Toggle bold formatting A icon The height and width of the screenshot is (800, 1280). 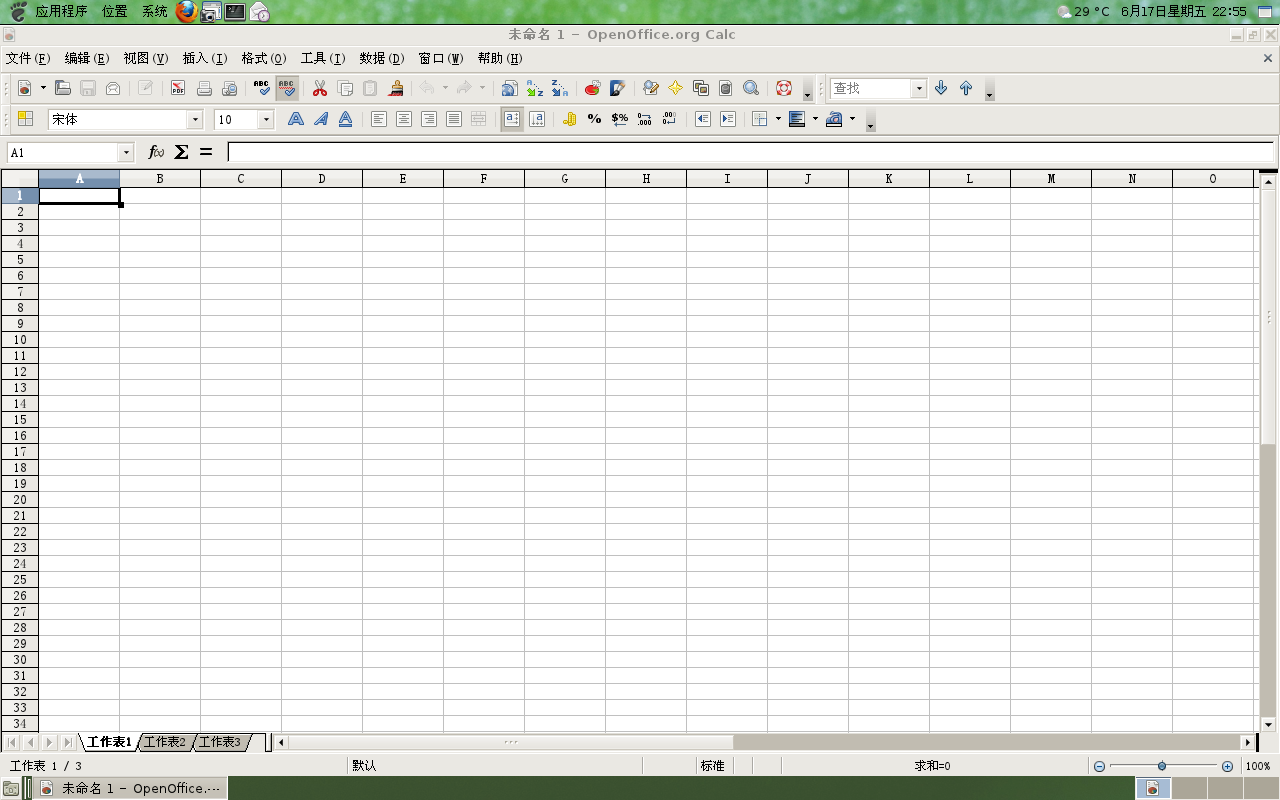[296, 119]
